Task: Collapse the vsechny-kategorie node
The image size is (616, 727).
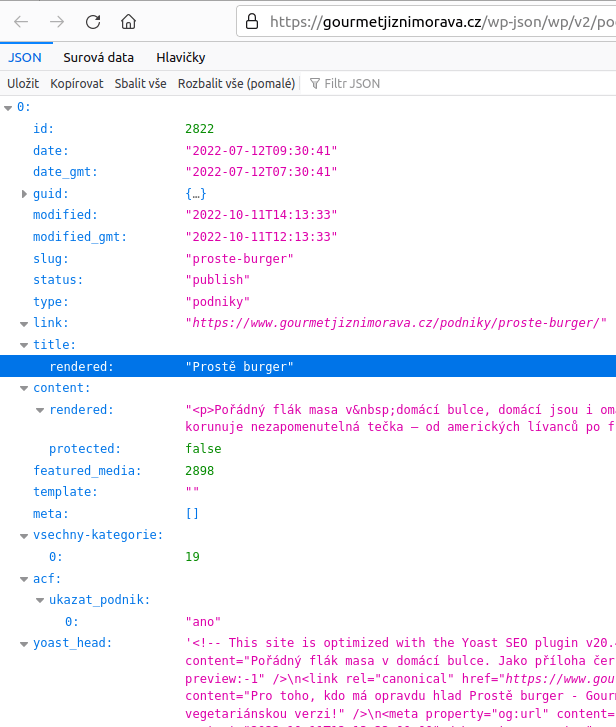Action: click(24, 535)
